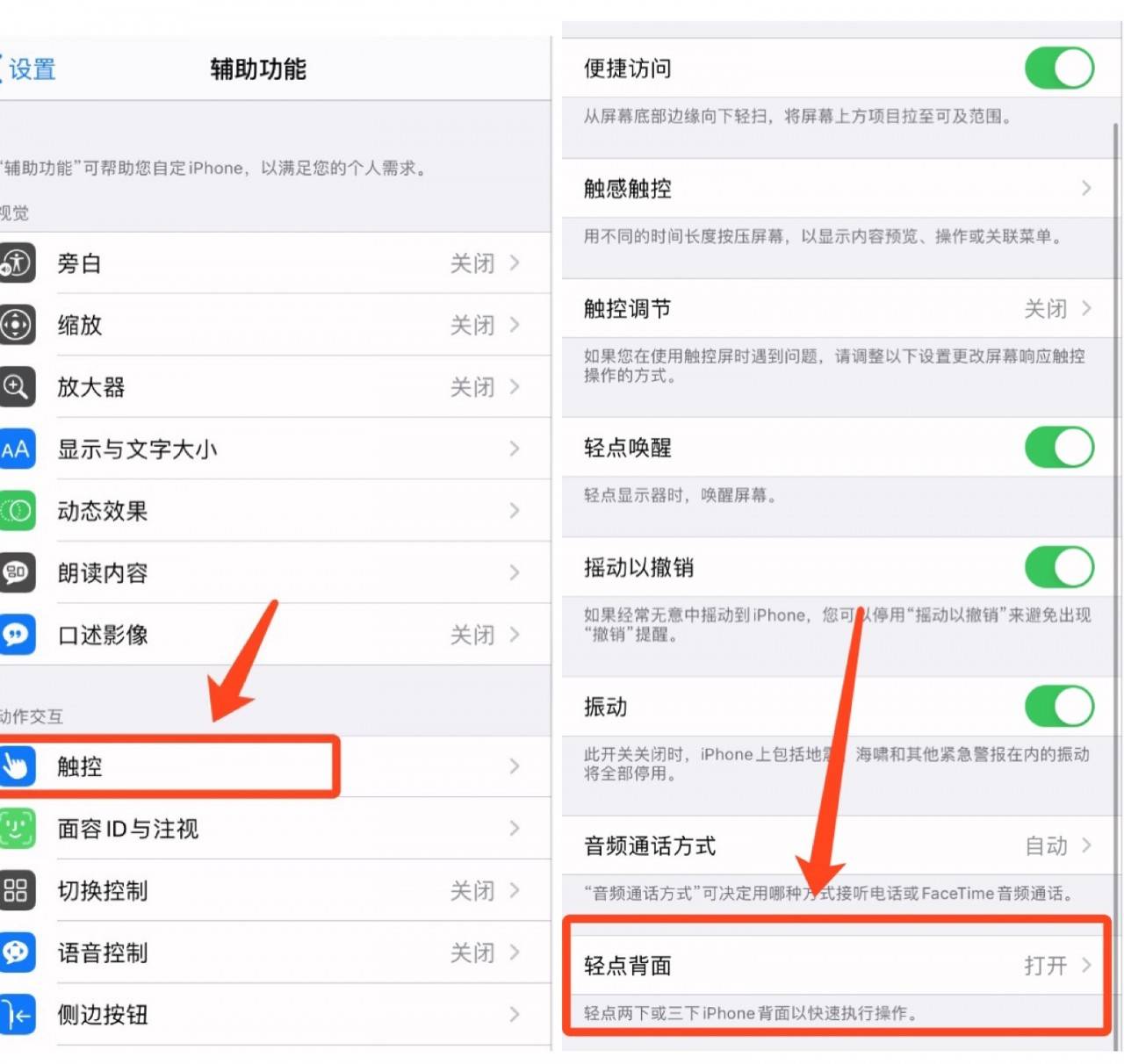Tap the green 面容 ID face icon
Screen dimensions: 1124x1064
click(17, 828)
